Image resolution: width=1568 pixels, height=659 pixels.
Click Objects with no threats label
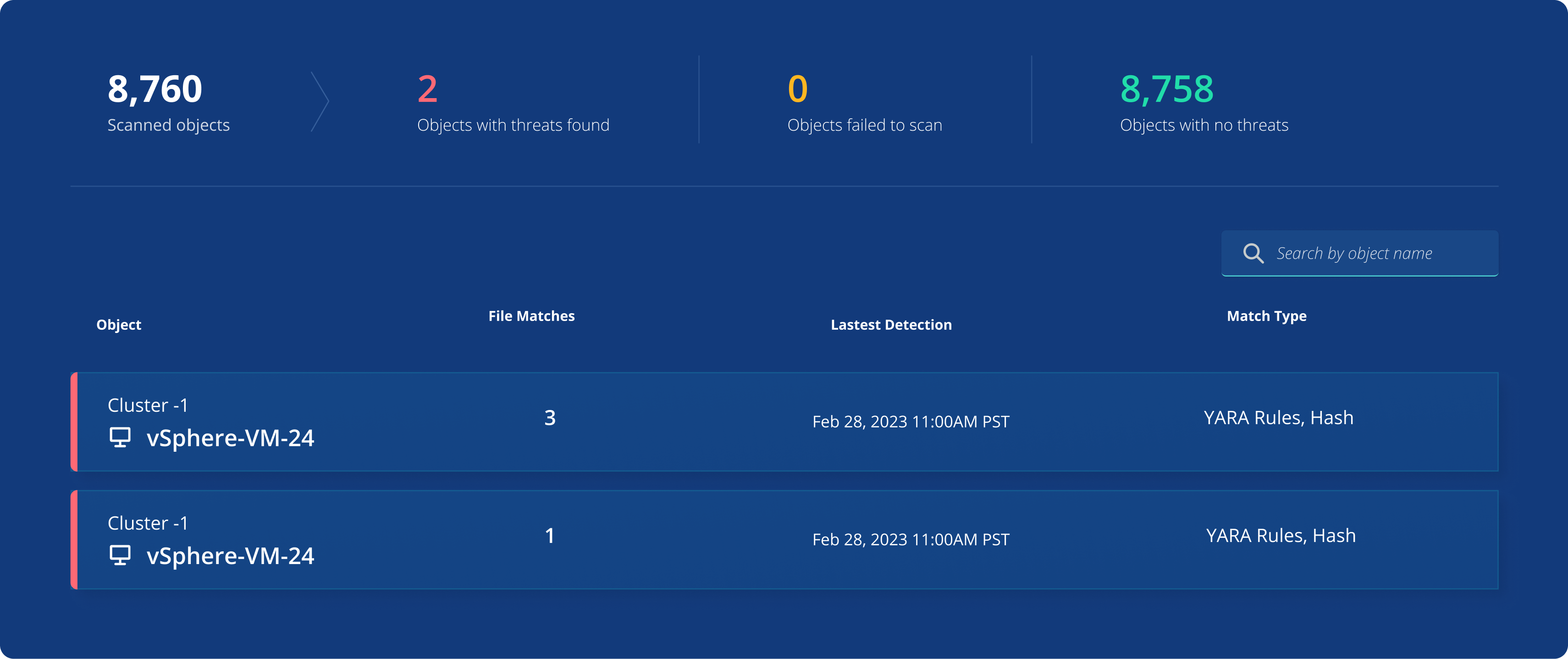(x=1204, y=125)
